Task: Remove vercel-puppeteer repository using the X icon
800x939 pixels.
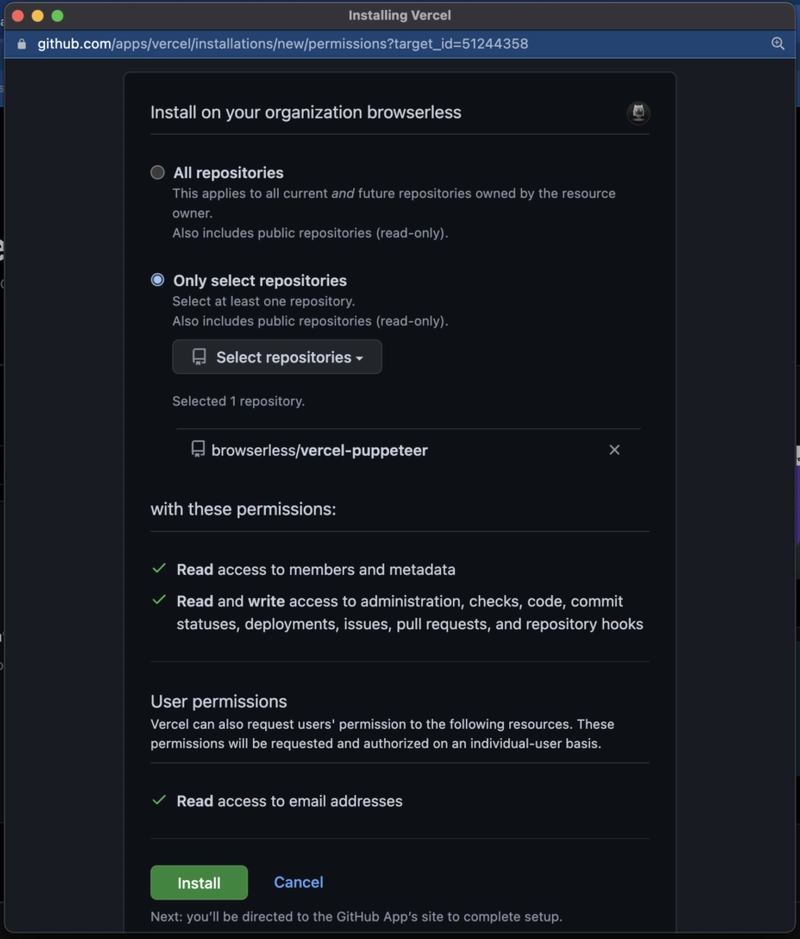Action: point(614,450)
